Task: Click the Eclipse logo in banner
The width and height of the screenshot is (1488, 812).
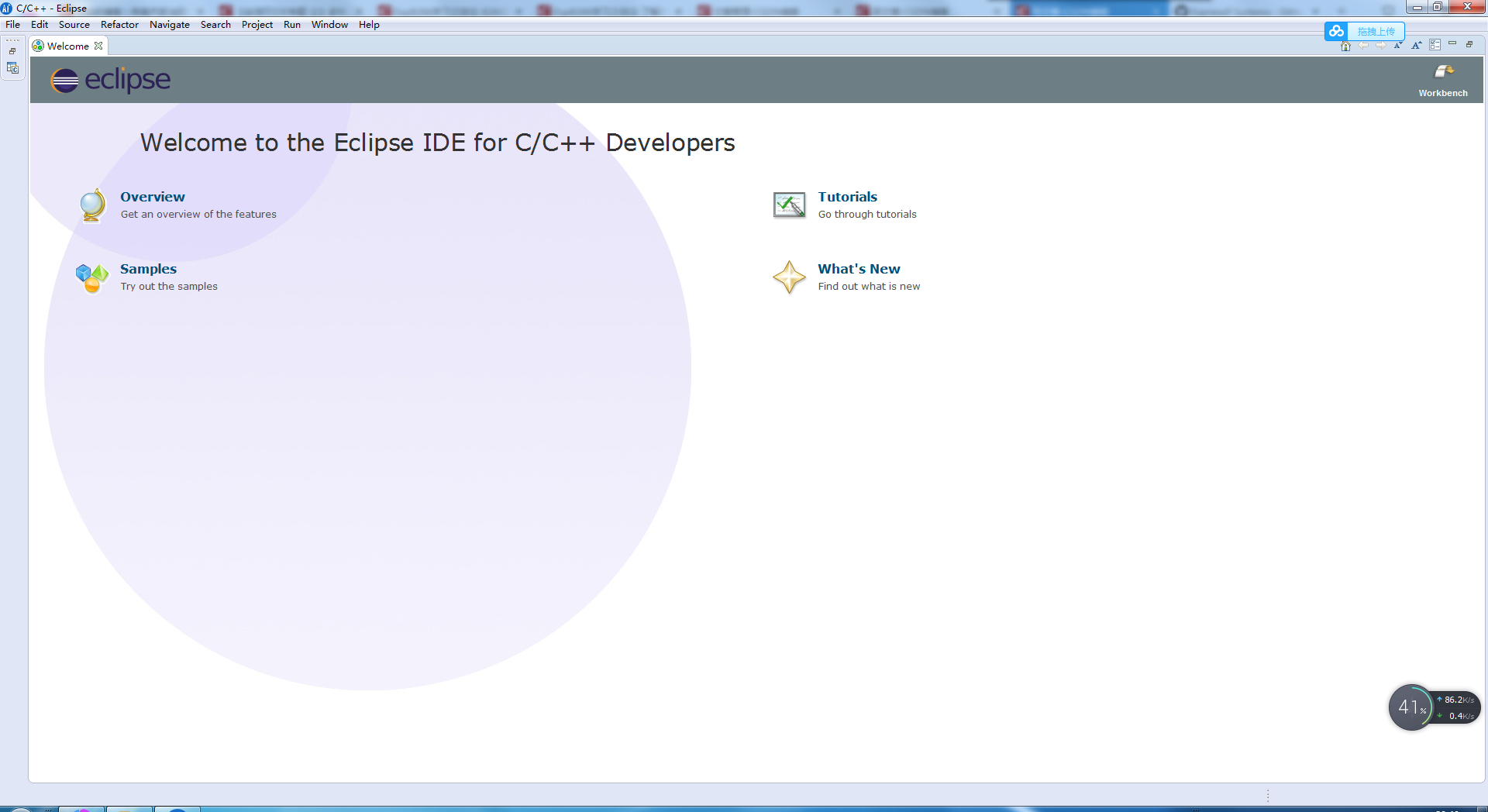Action: coord(110,80)
